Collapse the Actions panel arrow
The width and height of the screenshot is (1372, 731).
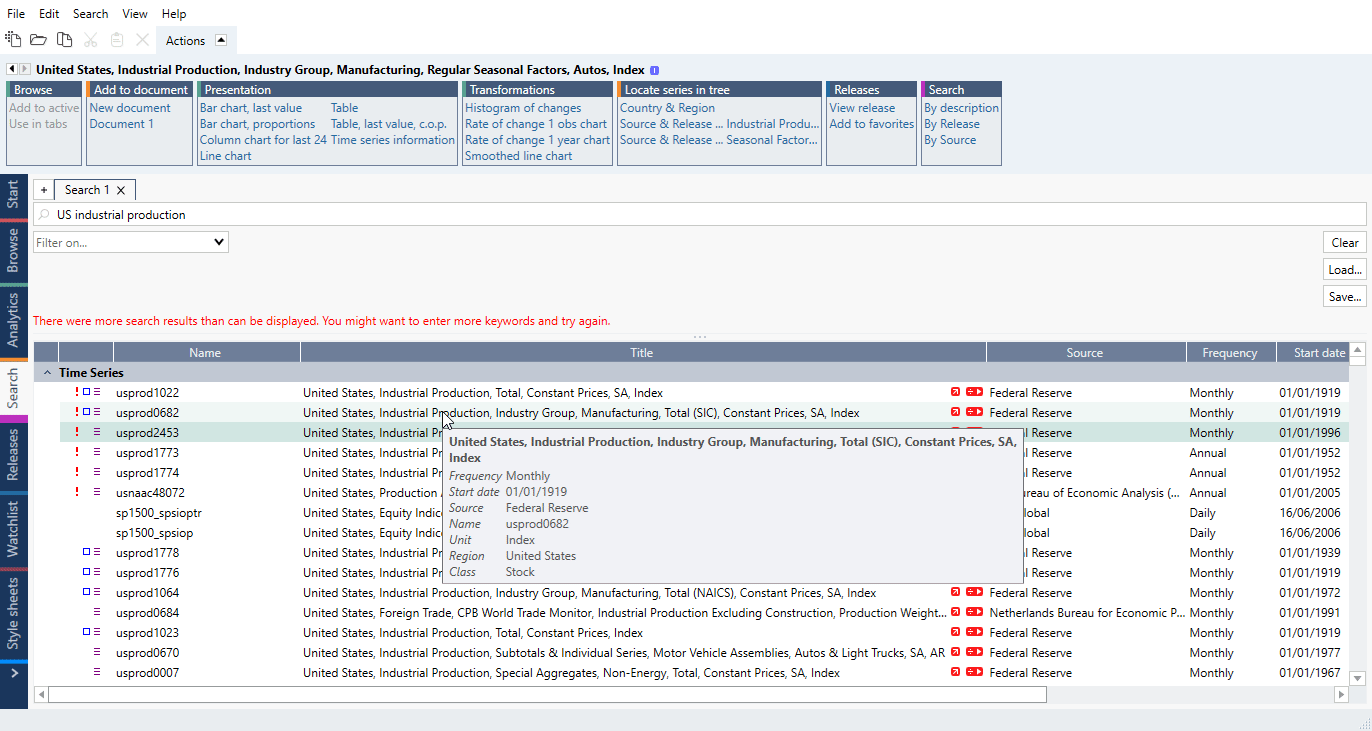click(222, 40)
